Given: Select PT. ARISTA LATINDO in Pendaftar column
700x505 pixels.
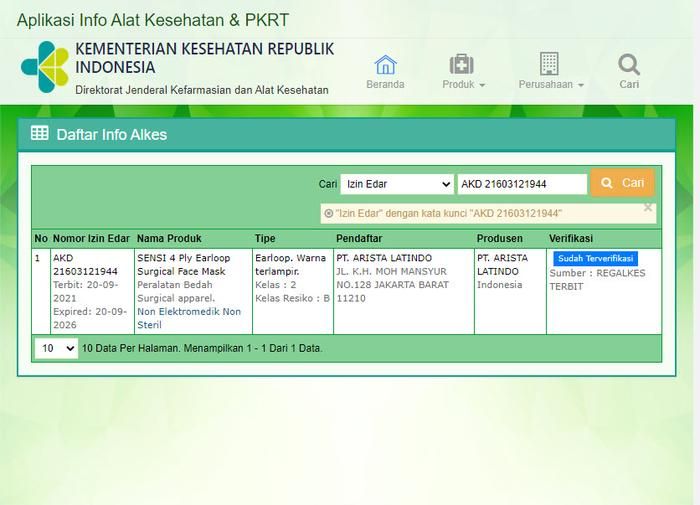Looking at the screenshot, I should click(x=384, y=258).
